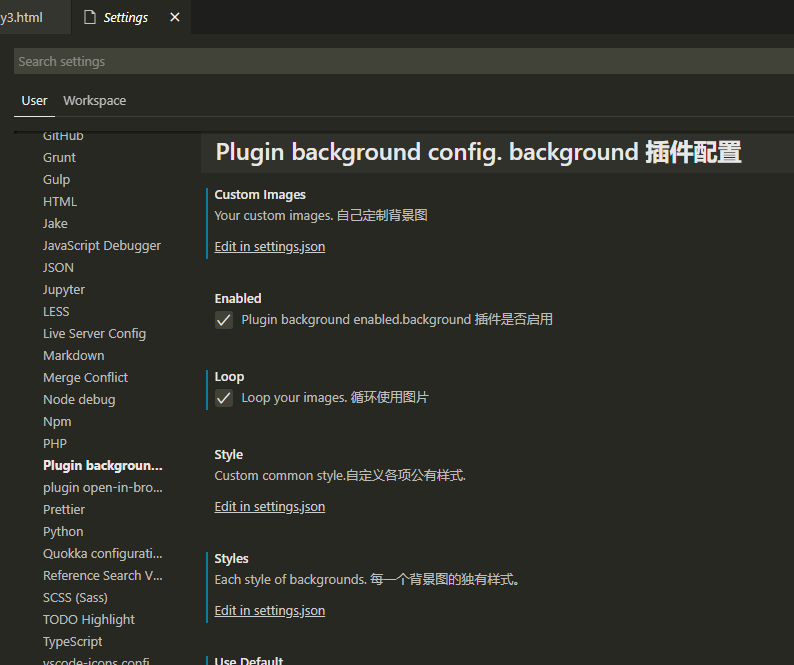Open the GitHub settings category
The height and width of the screenshot is (665, 794).
tap(63, 136)
